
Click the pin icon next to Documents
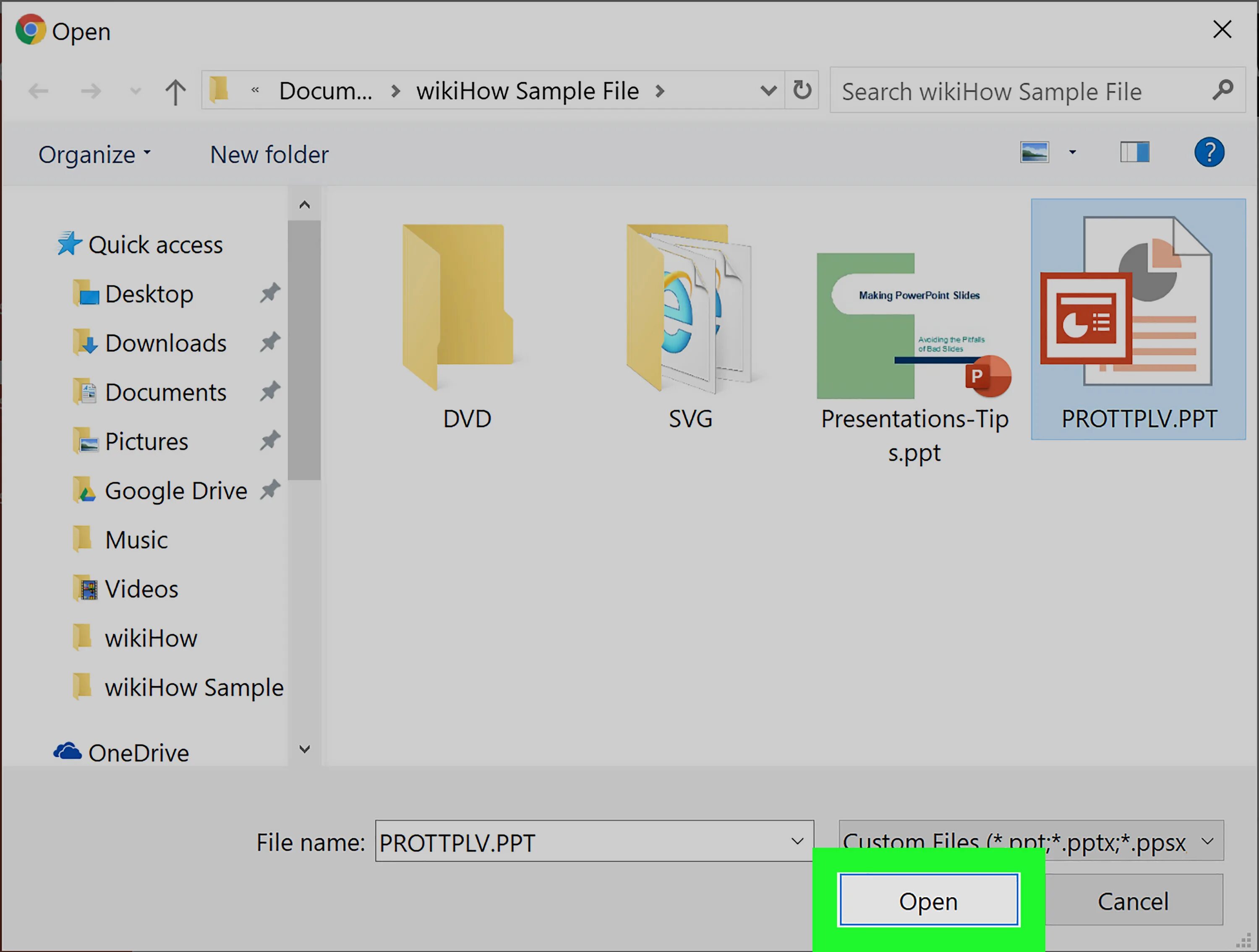(x=270, y=391)
